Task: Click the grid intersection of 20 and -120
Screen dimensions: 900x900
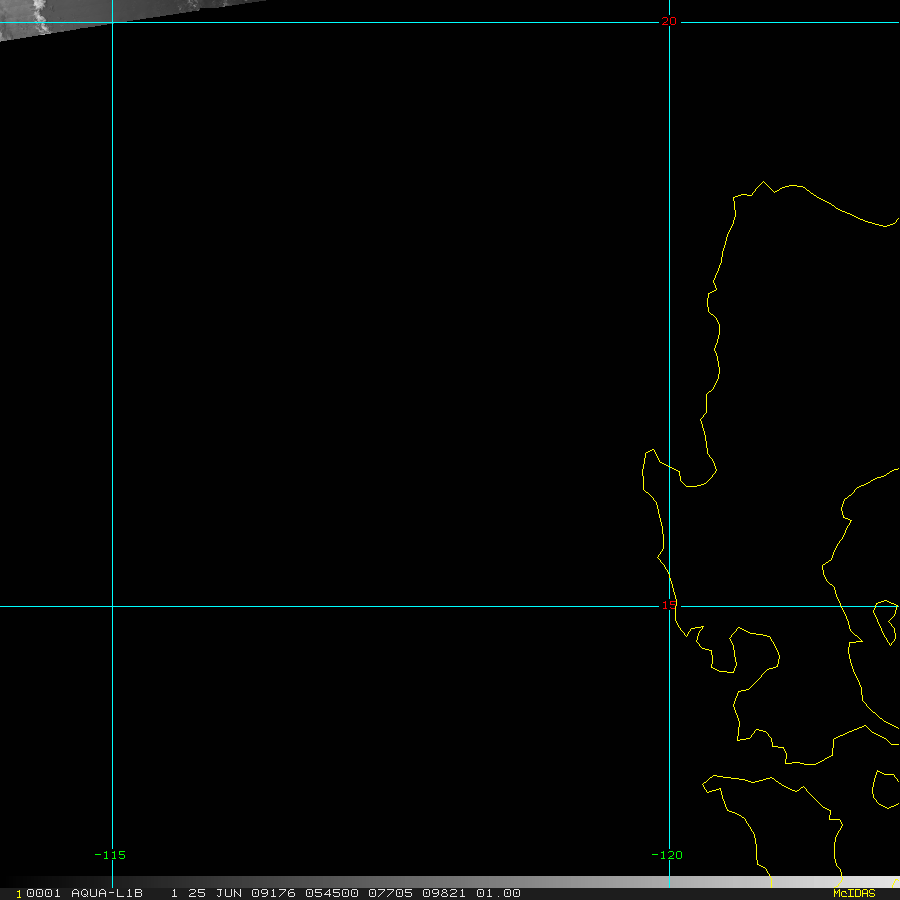Action: click(x=669, y=22)
